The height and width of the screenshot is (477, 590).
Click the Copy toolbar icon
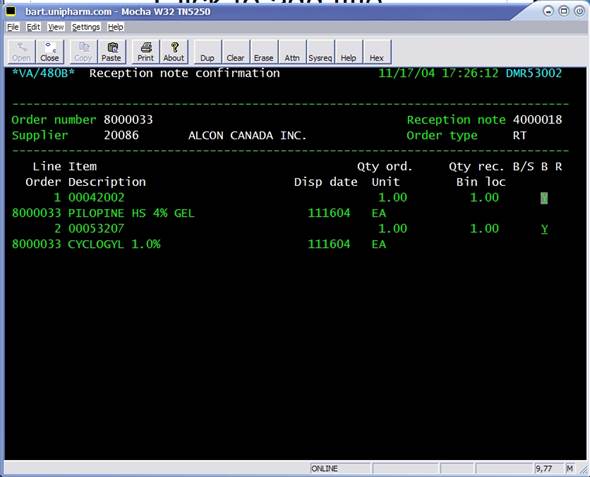tap(83, 52)
